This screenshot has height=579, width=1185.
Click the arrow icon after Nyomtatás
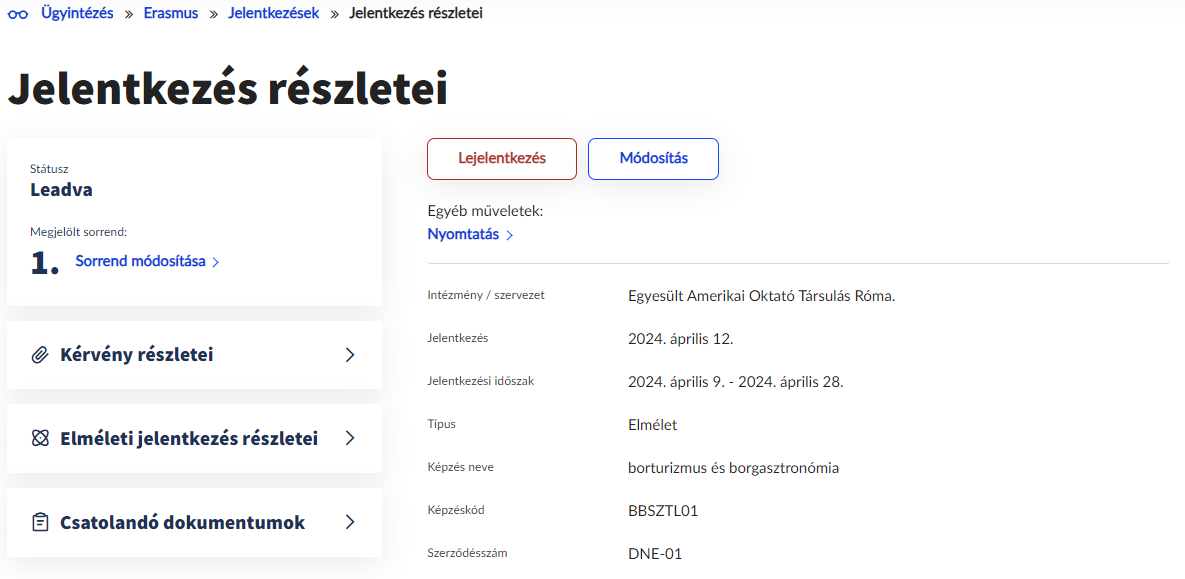pyautogui.click(x=510, y=235)
